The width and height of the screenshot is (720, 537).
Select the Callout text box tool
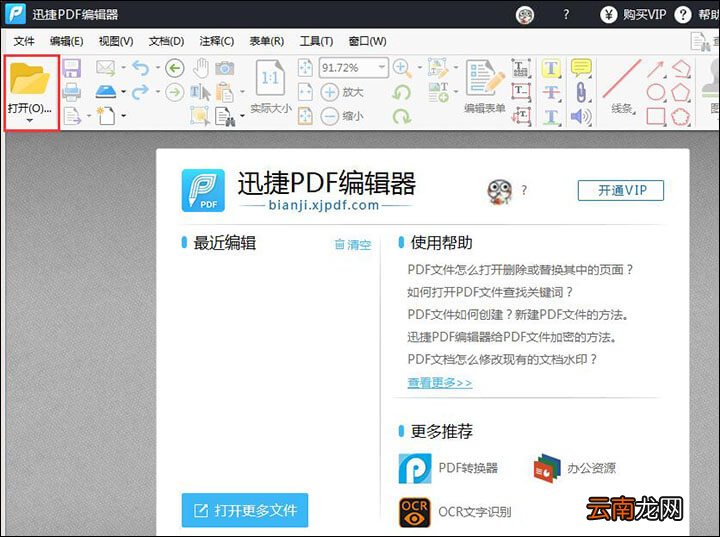521,116
